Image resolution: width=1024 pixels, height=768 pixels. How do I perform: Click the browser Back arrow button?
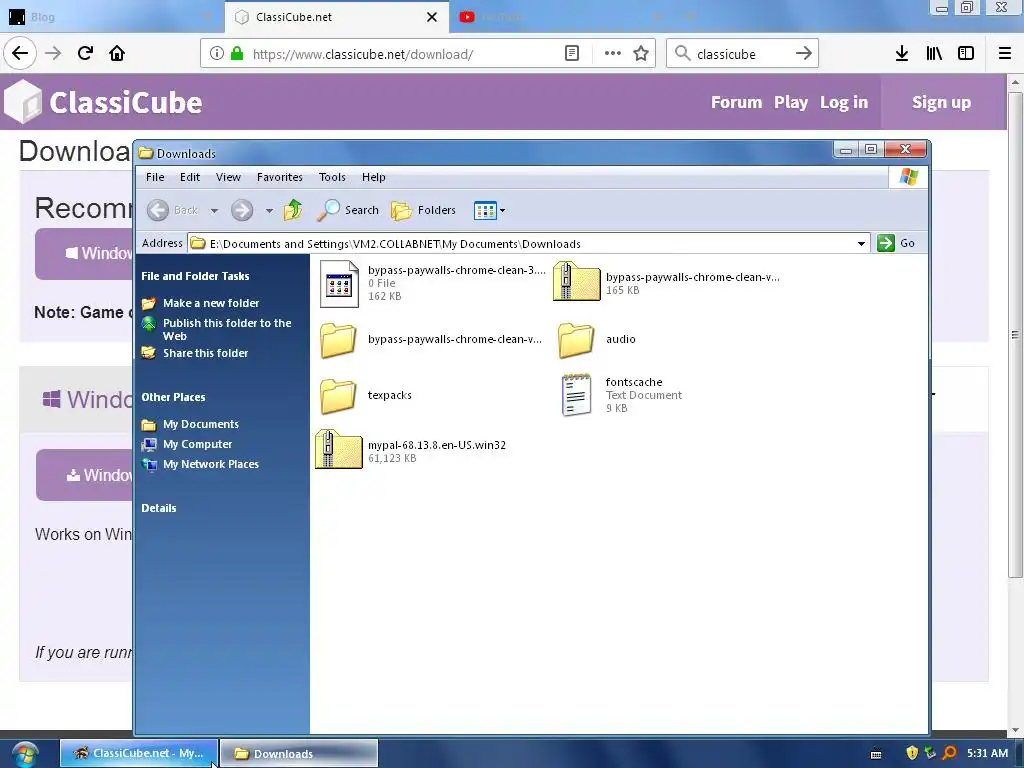[20, 53]
